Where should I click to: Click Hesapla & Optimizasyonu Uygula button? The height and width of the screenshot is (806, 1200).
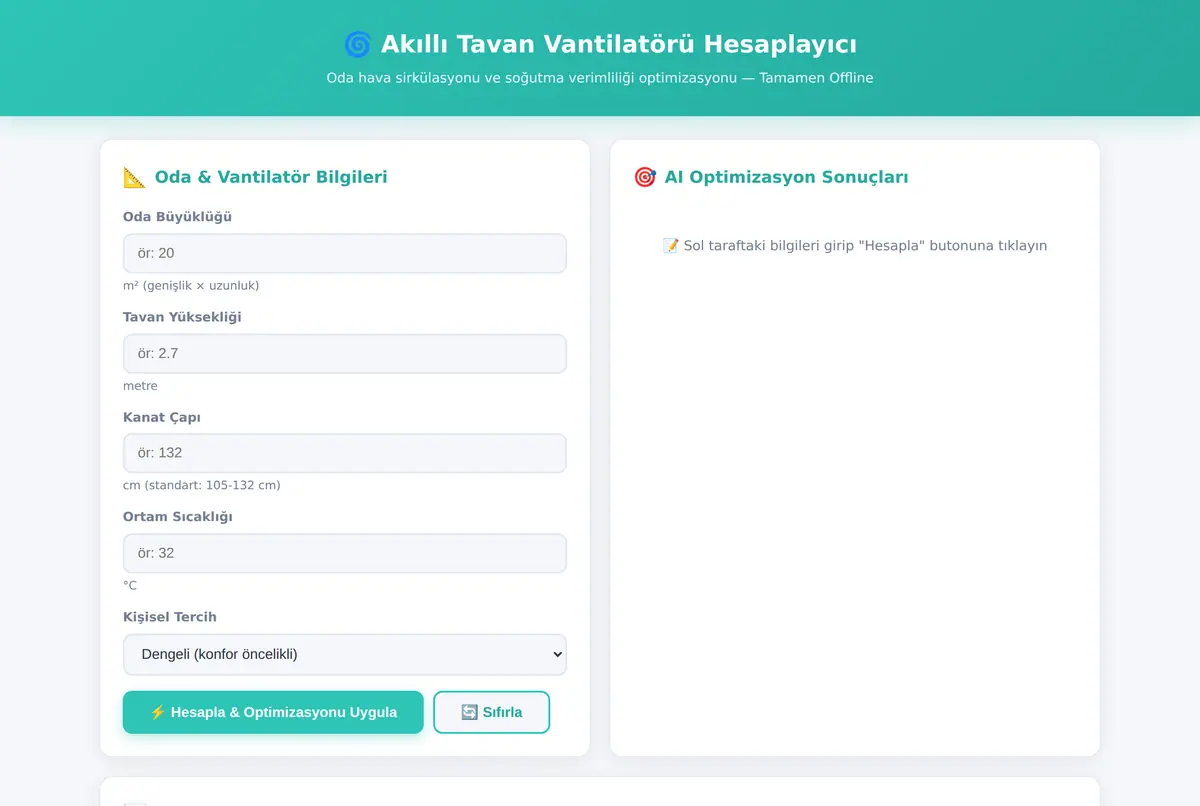click(x=273, y=712)
